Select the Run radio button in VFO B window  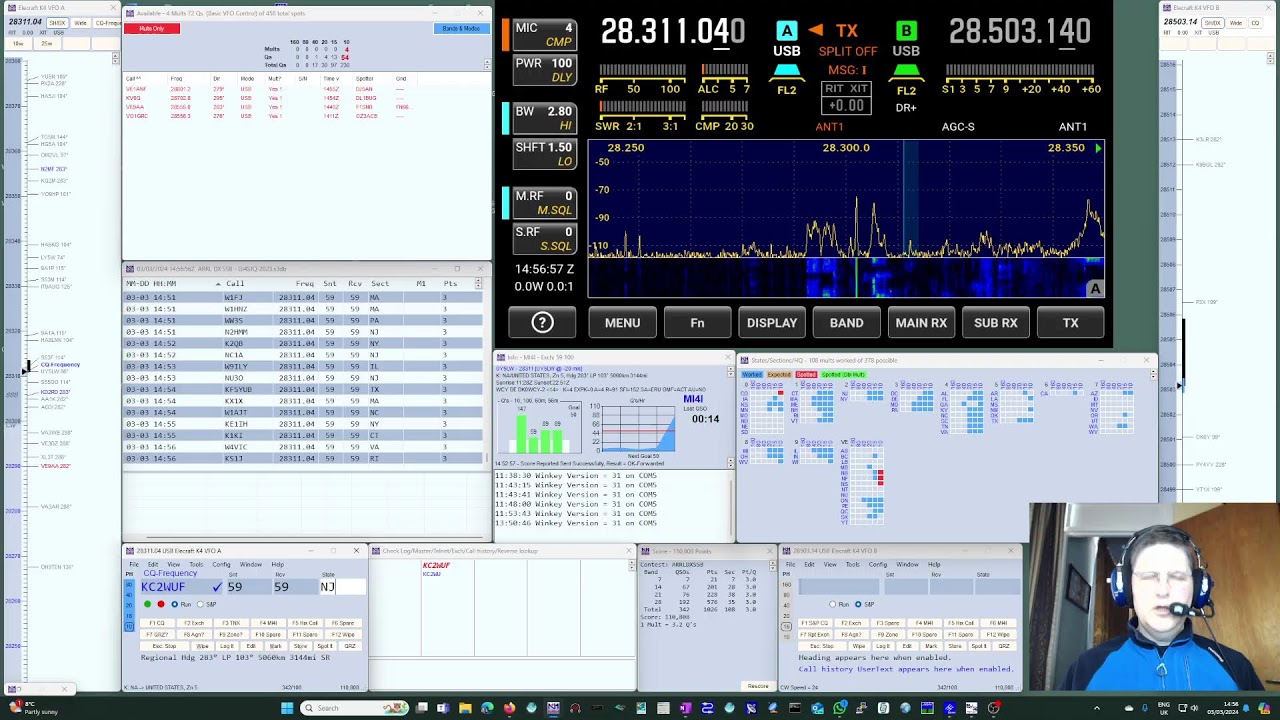833,604
